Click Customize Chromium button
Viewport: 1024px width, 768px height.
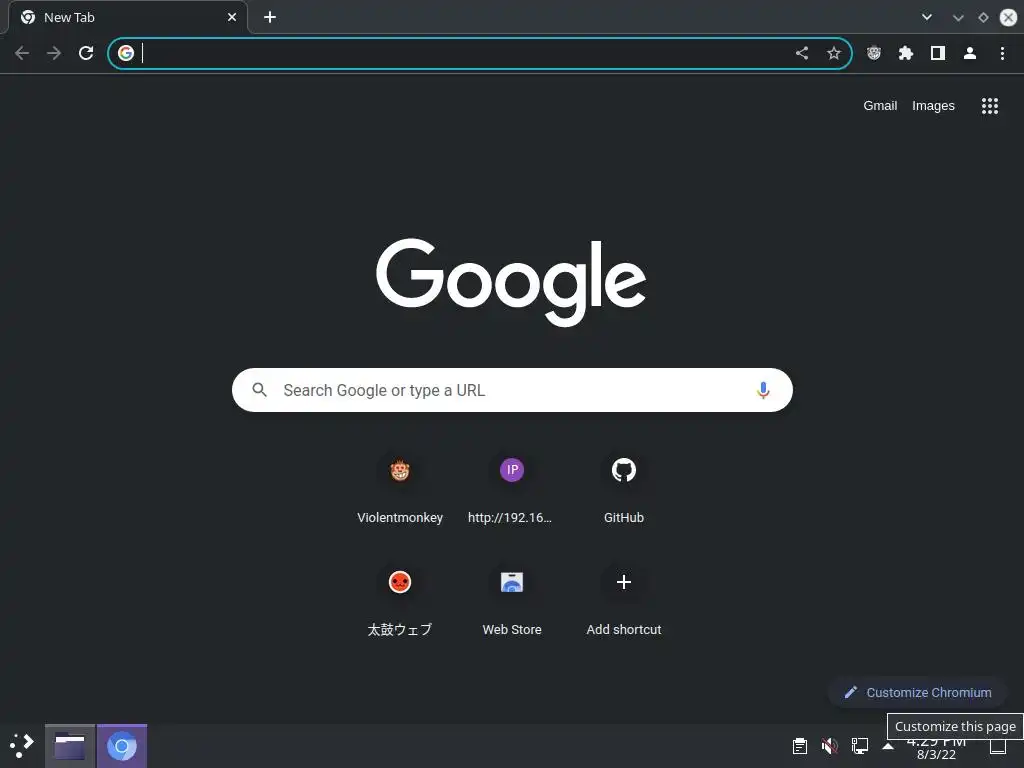coord(918,692)
